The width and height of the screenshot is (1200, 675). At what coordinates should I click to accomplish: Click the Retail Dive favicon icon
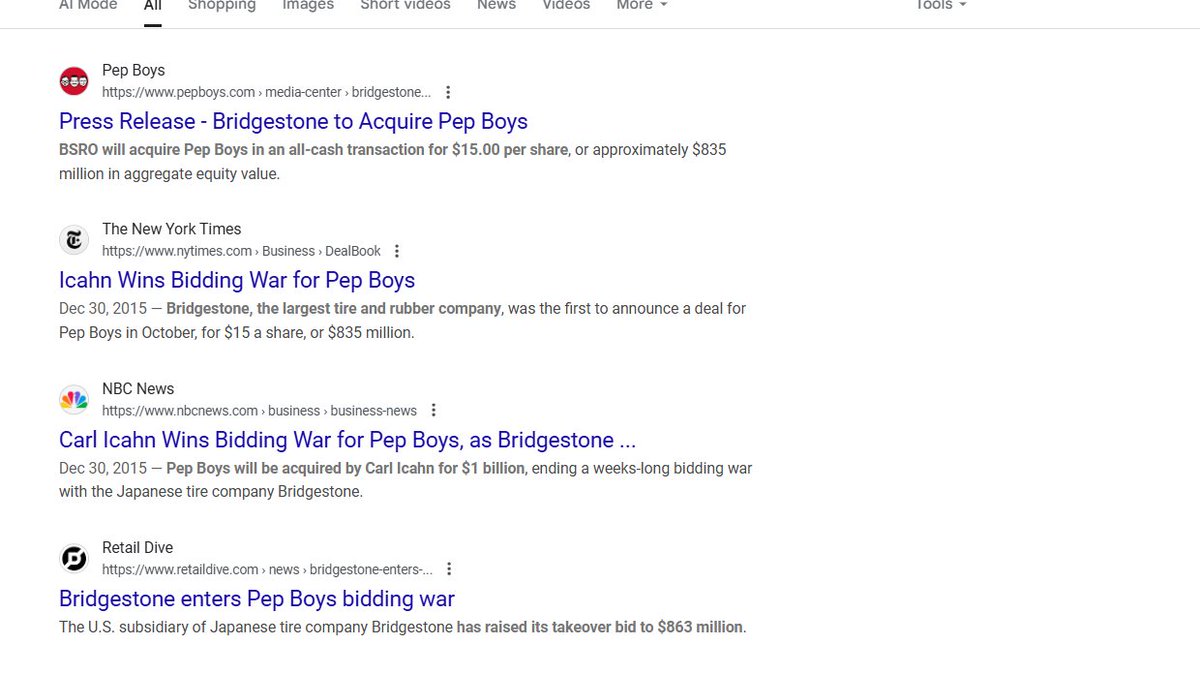point(74,558)
